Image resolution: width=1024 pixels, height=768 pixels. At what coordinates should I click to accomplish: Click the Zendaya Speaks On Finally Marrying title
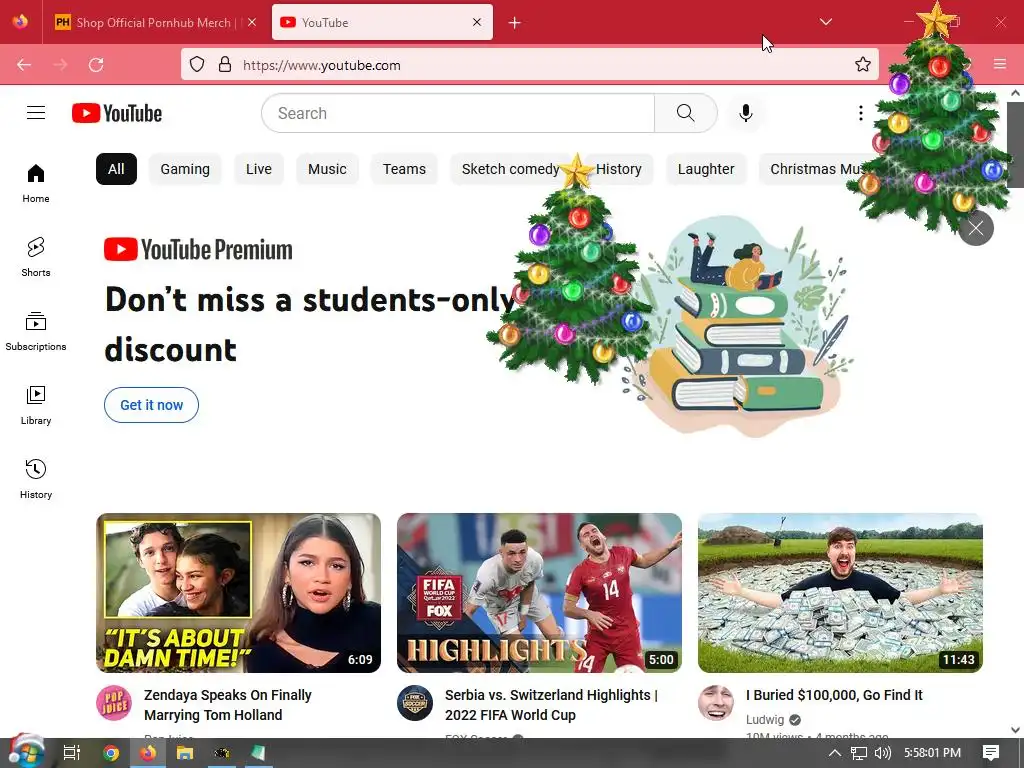pyautogui.click(x=228, y=705)
